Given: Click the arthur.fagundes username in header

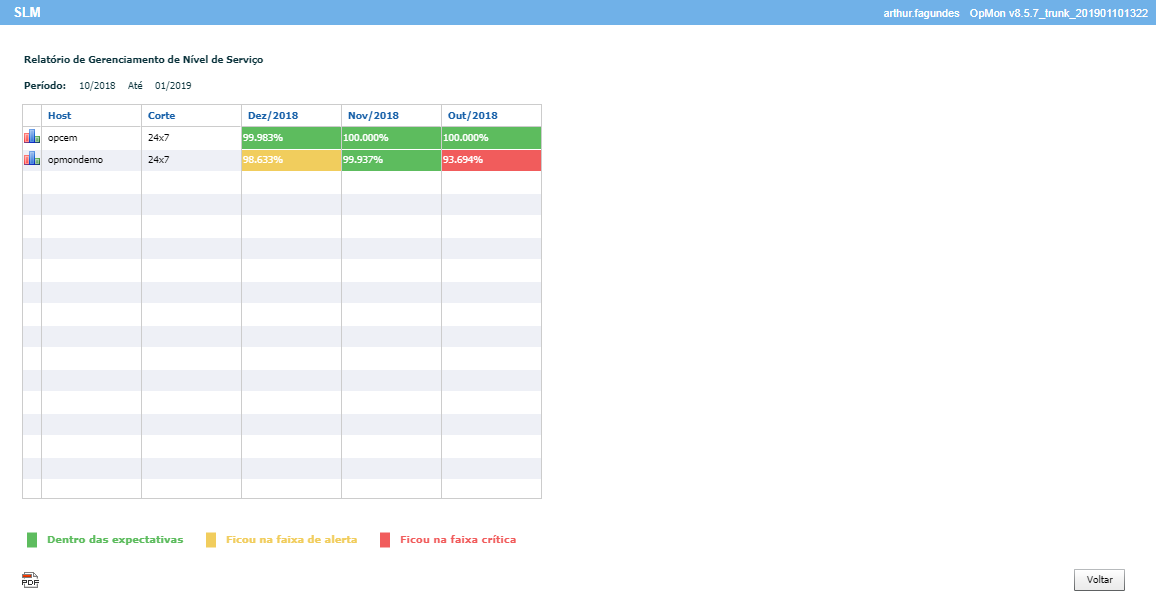Looking at the screenshot, I should coord(922,13).
